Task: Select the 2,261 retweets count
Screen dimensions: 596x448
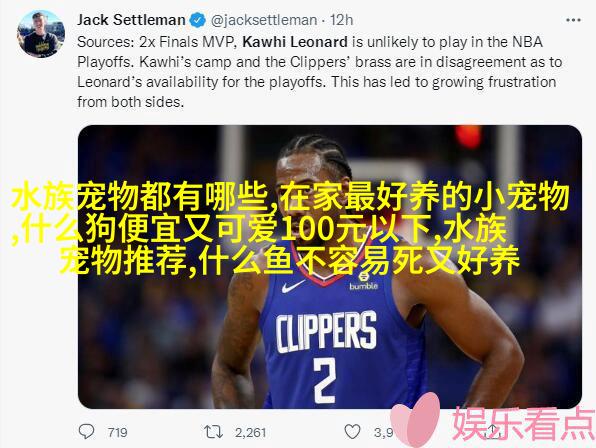Action: 250,432
